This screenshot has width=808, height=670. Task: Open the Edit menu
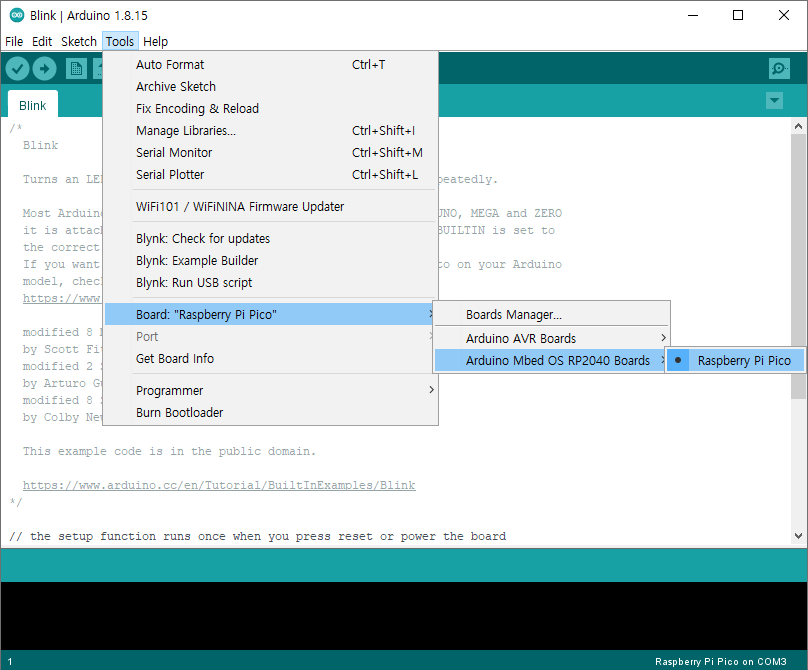(x=42, y=41)
